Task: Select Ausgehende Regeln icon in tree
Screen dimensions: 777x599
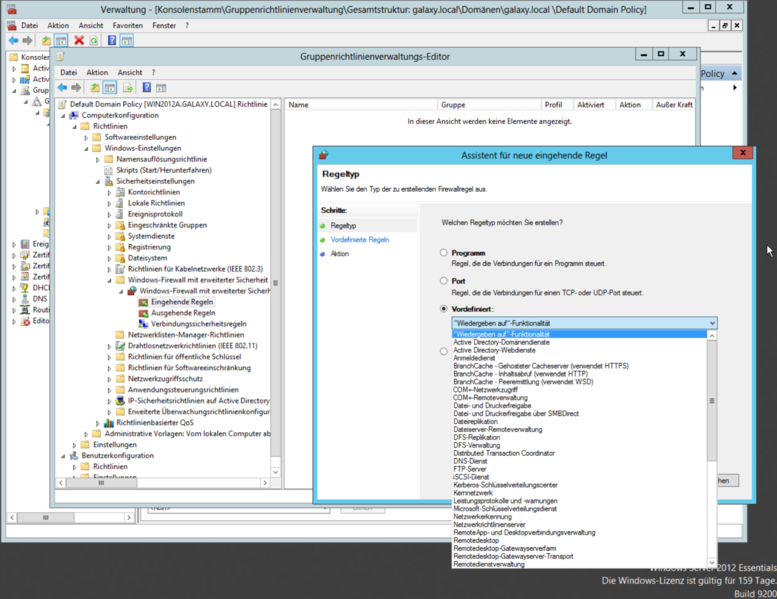Action: pyautogui.click(x=143, y=313)
